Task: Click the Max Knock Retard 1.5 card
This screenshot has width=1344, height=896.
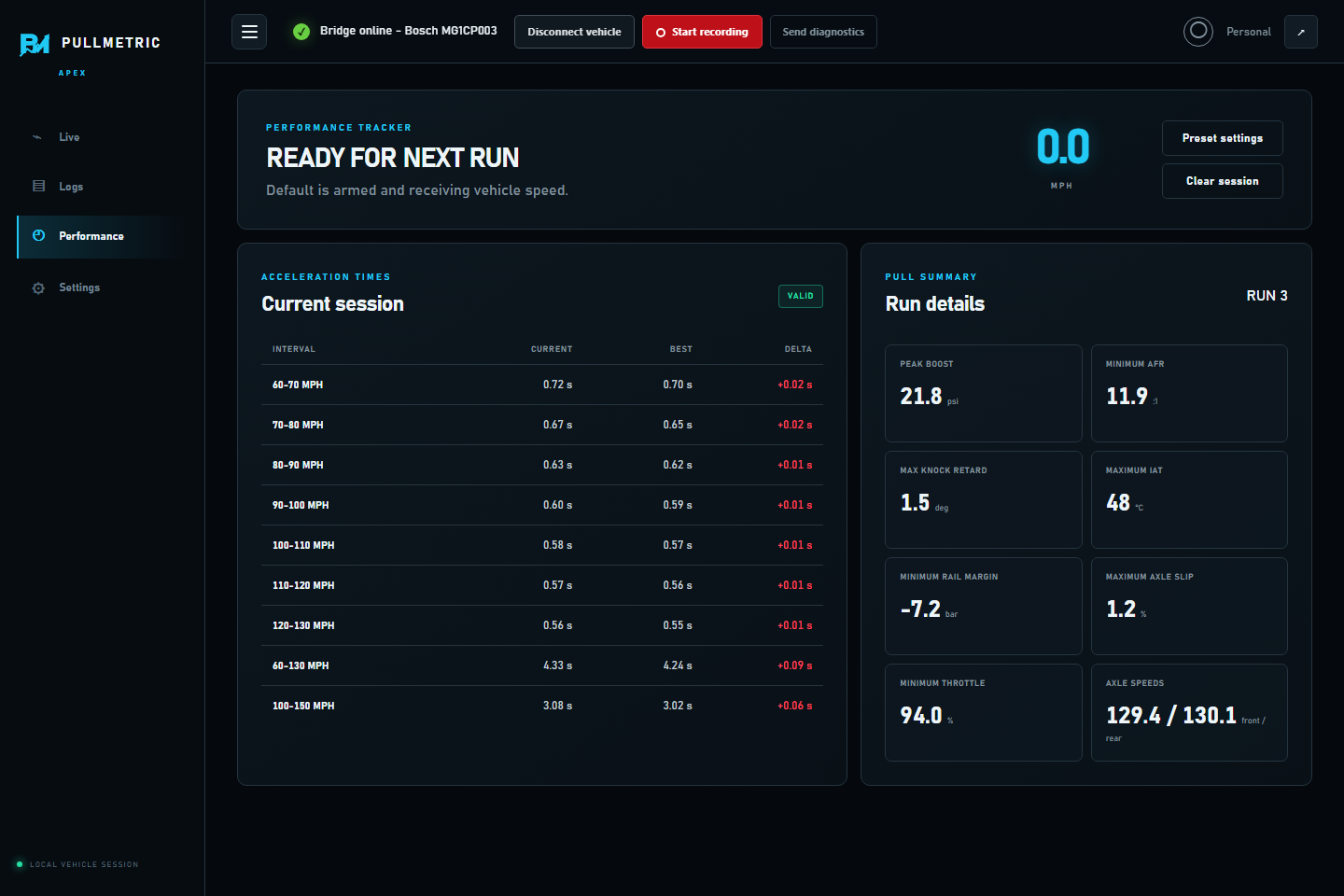Action: tap(984, 499)
